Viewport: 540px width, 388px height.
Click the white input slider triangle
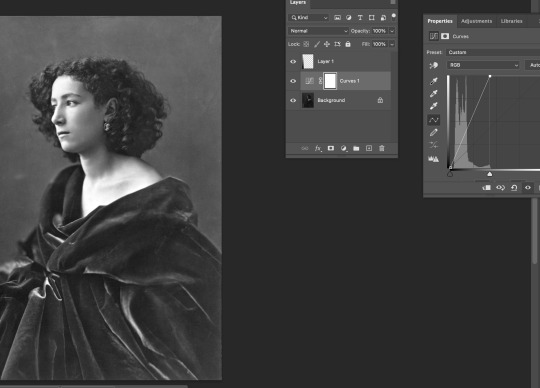(x=490, y=174)
